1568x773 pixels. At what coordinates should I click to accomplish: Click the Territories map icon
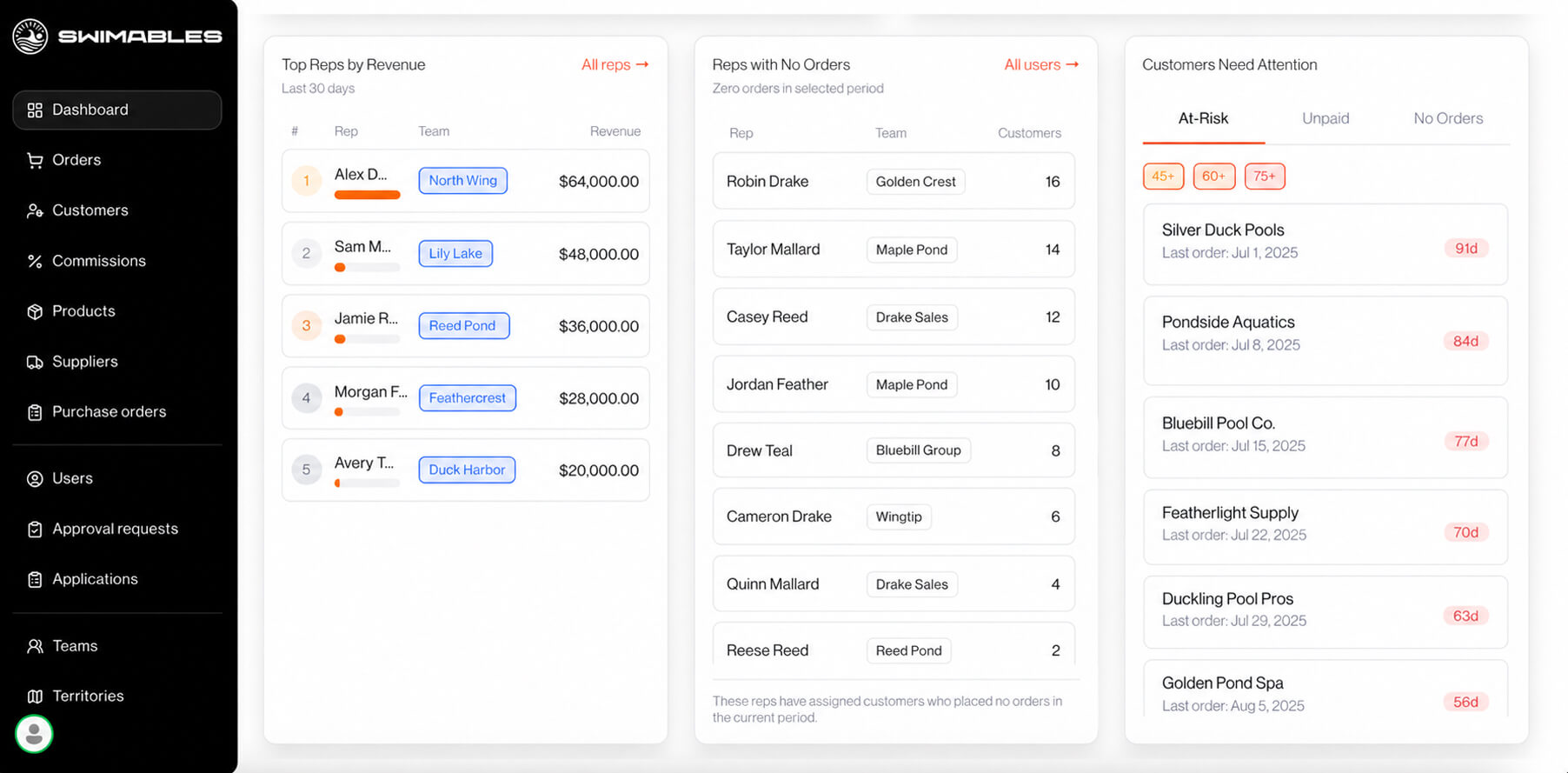coord(35,696)
